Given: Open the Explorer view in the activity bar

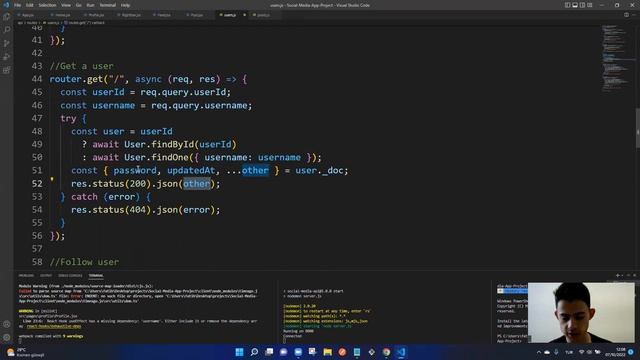Looking at the screenshot, I should 7,17.
